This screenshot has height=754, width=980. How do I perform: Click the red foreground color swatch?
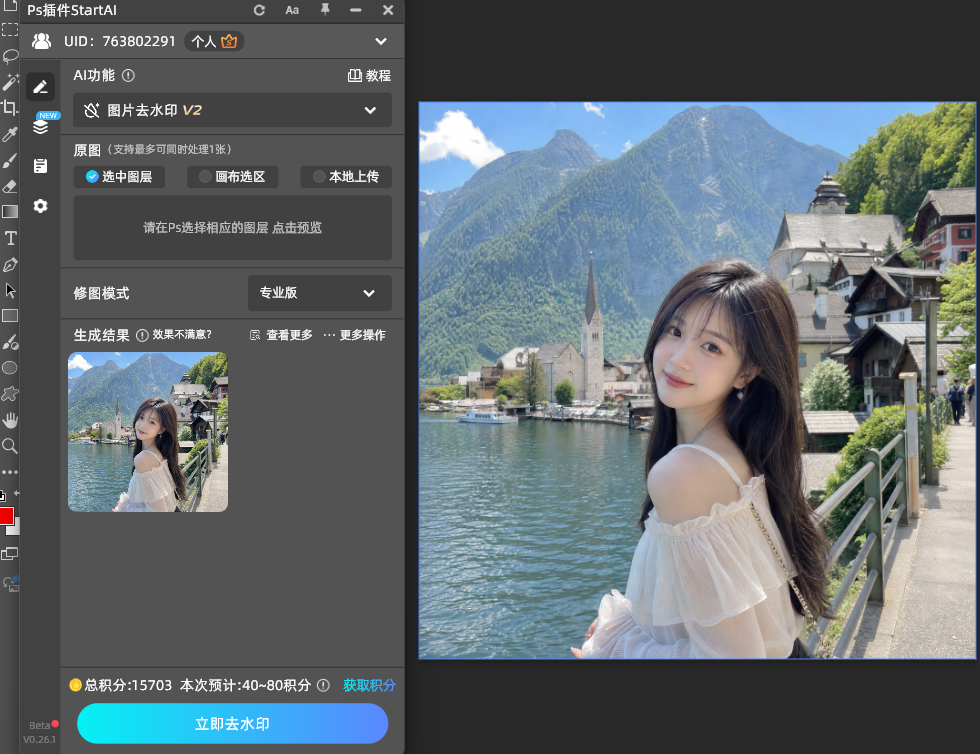pyautogui.click(x=6, y=516)
